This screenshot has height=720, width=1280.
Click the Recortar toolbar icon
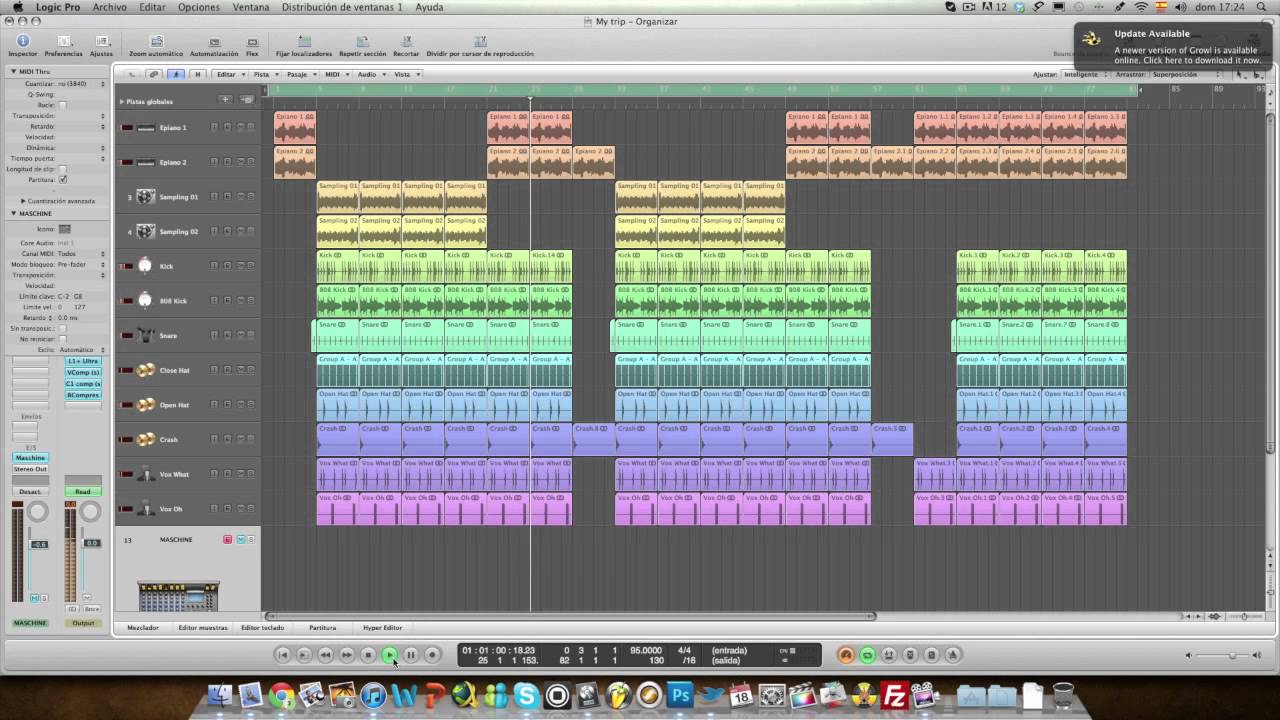pyautogui.click(x=406, y=43)
